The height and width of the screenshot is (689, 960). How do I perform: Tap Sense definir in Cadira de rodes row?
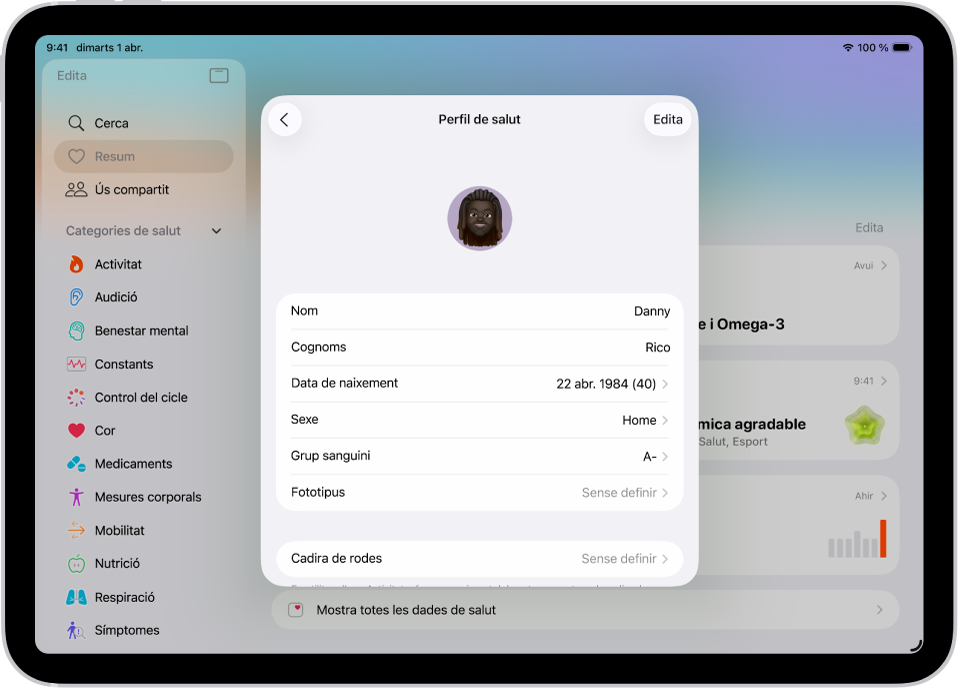click(618, 559)
